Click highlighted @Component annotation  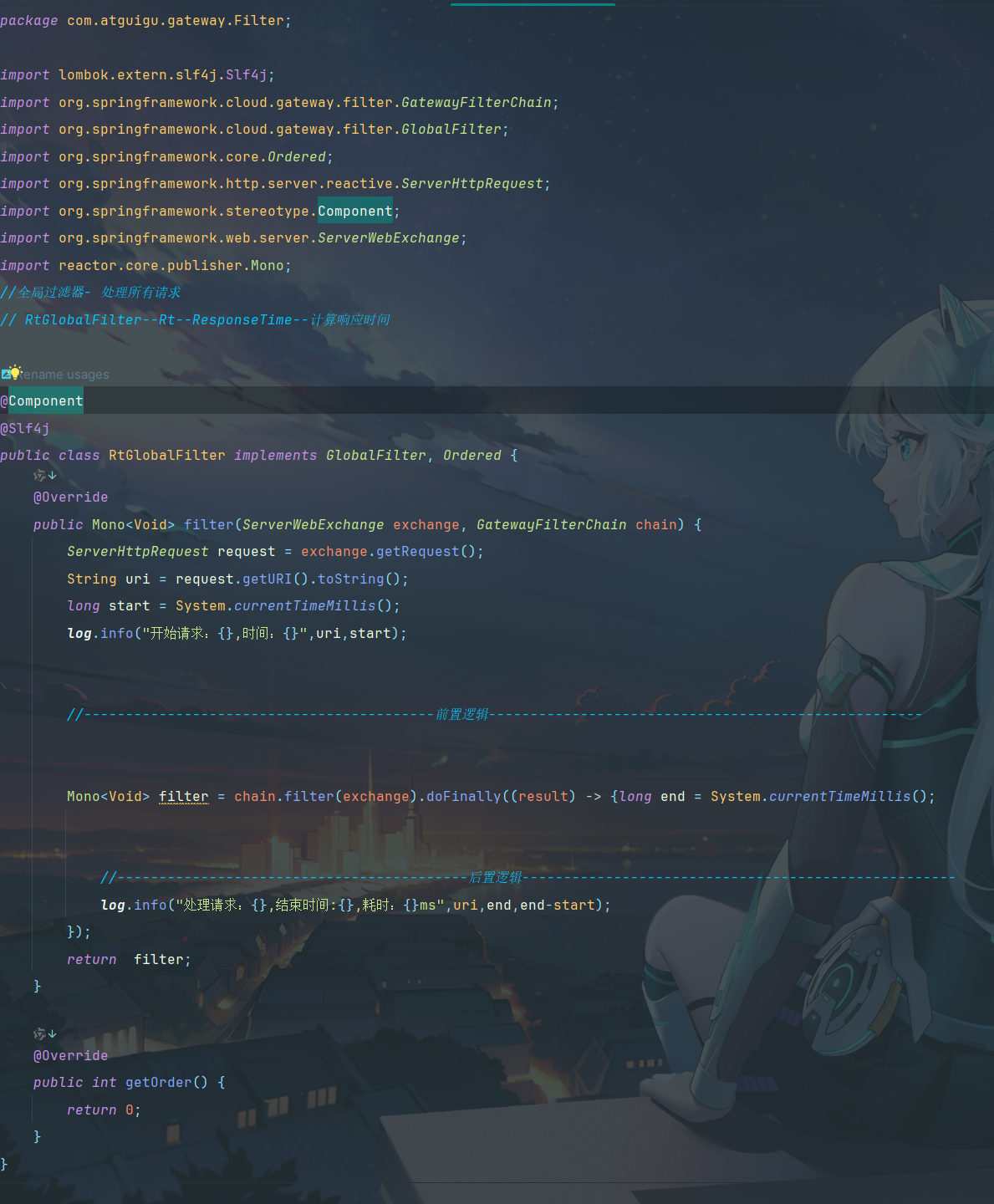[x=42, y=401]
